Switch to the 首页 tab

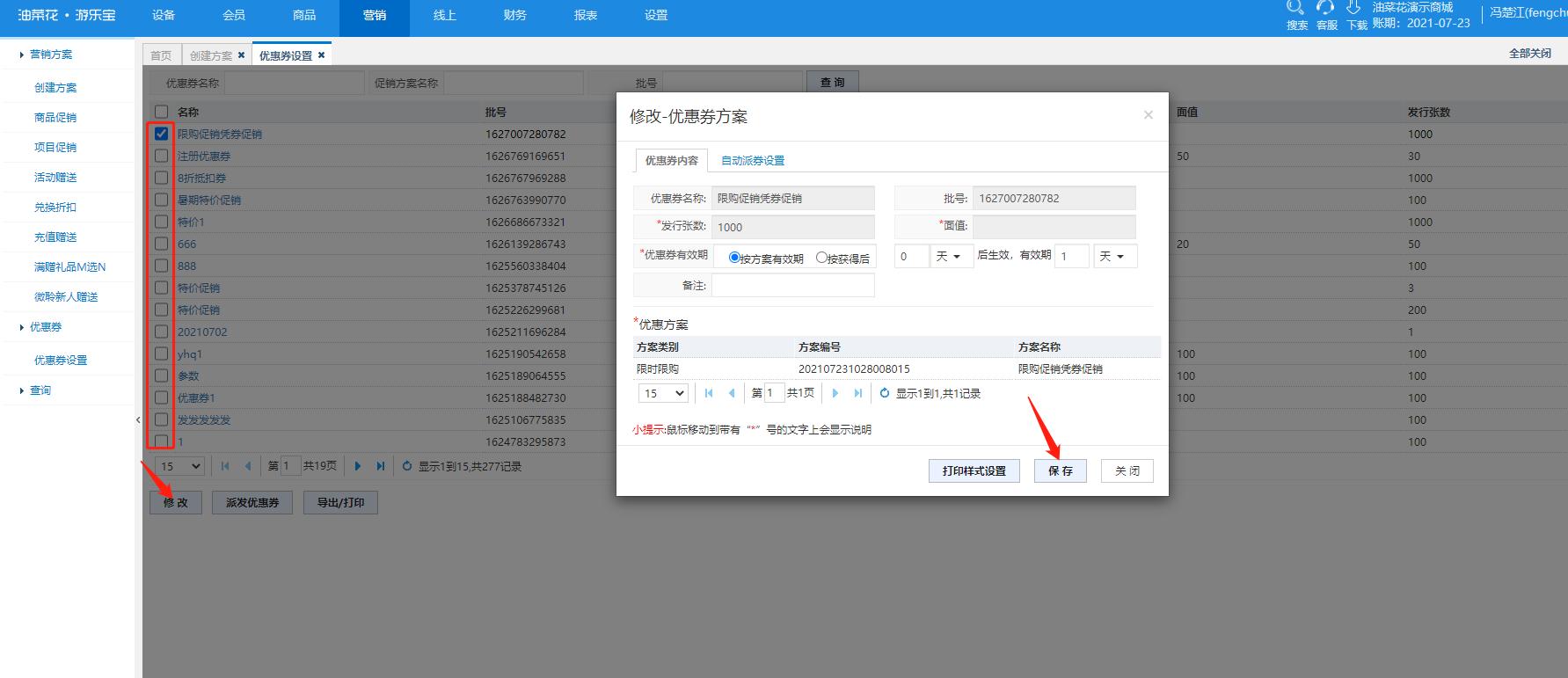point(162,55)
